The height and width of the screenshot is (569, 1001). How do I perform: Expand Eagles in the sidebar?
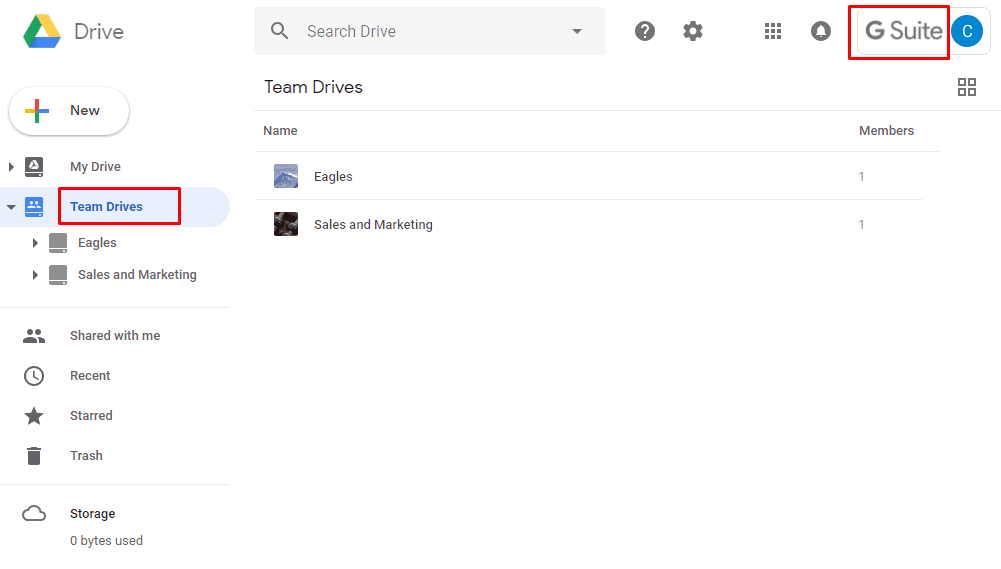(35, 243)
